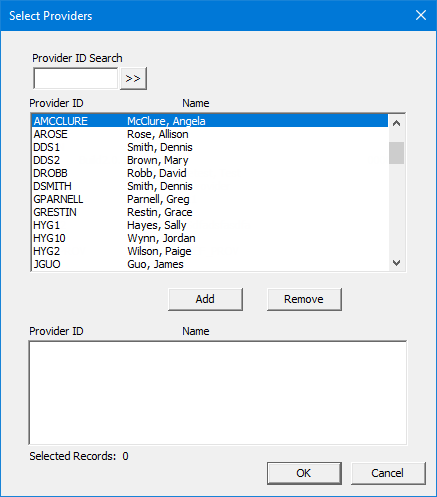Click the >> provider search button
Screen dimensions: 437x497
(x=133, y=79)
